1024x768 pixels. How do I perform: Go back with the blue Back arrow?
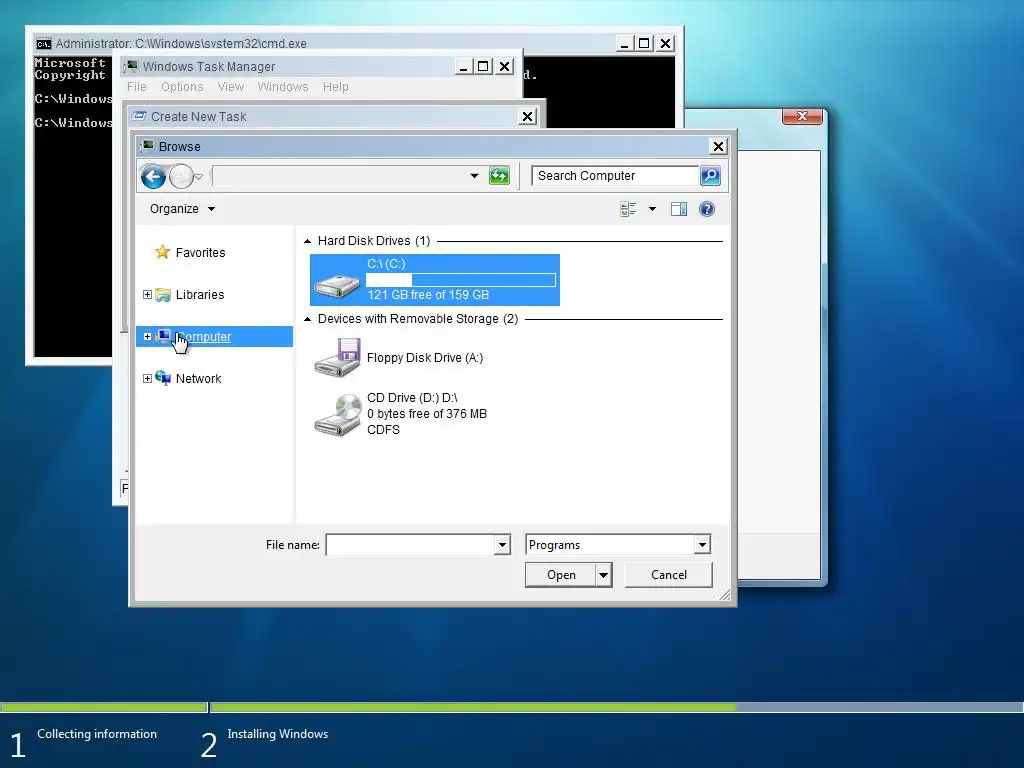point(153,176)
